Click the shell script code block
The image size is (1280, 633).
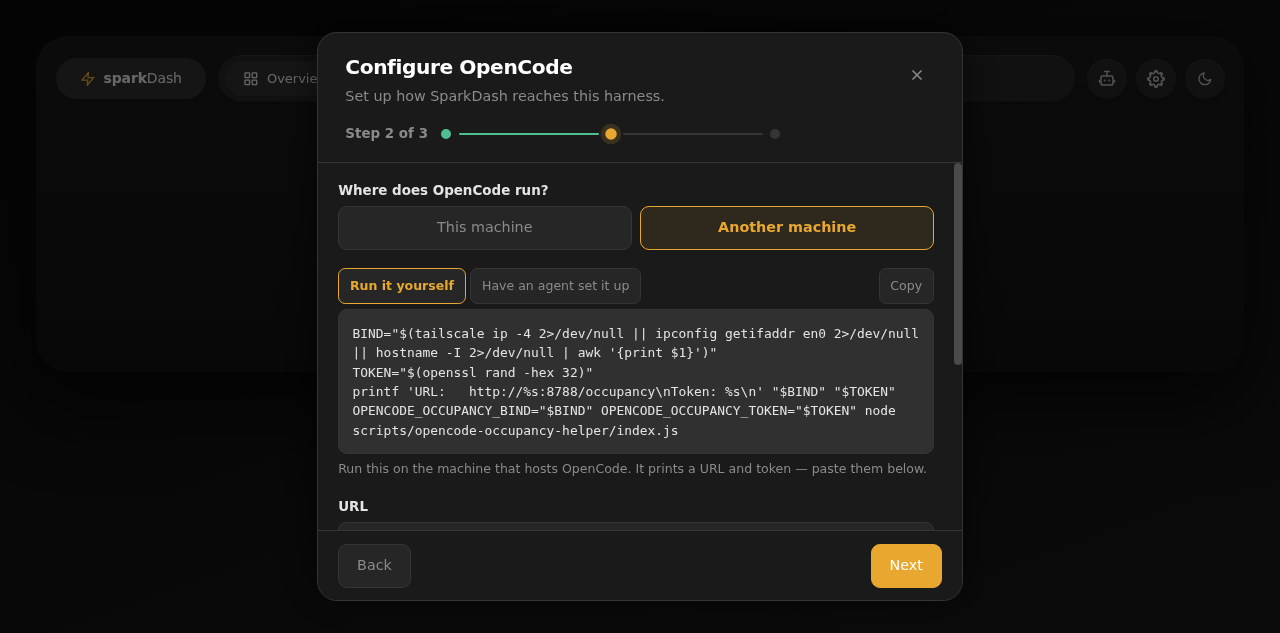tap(636, 382)
